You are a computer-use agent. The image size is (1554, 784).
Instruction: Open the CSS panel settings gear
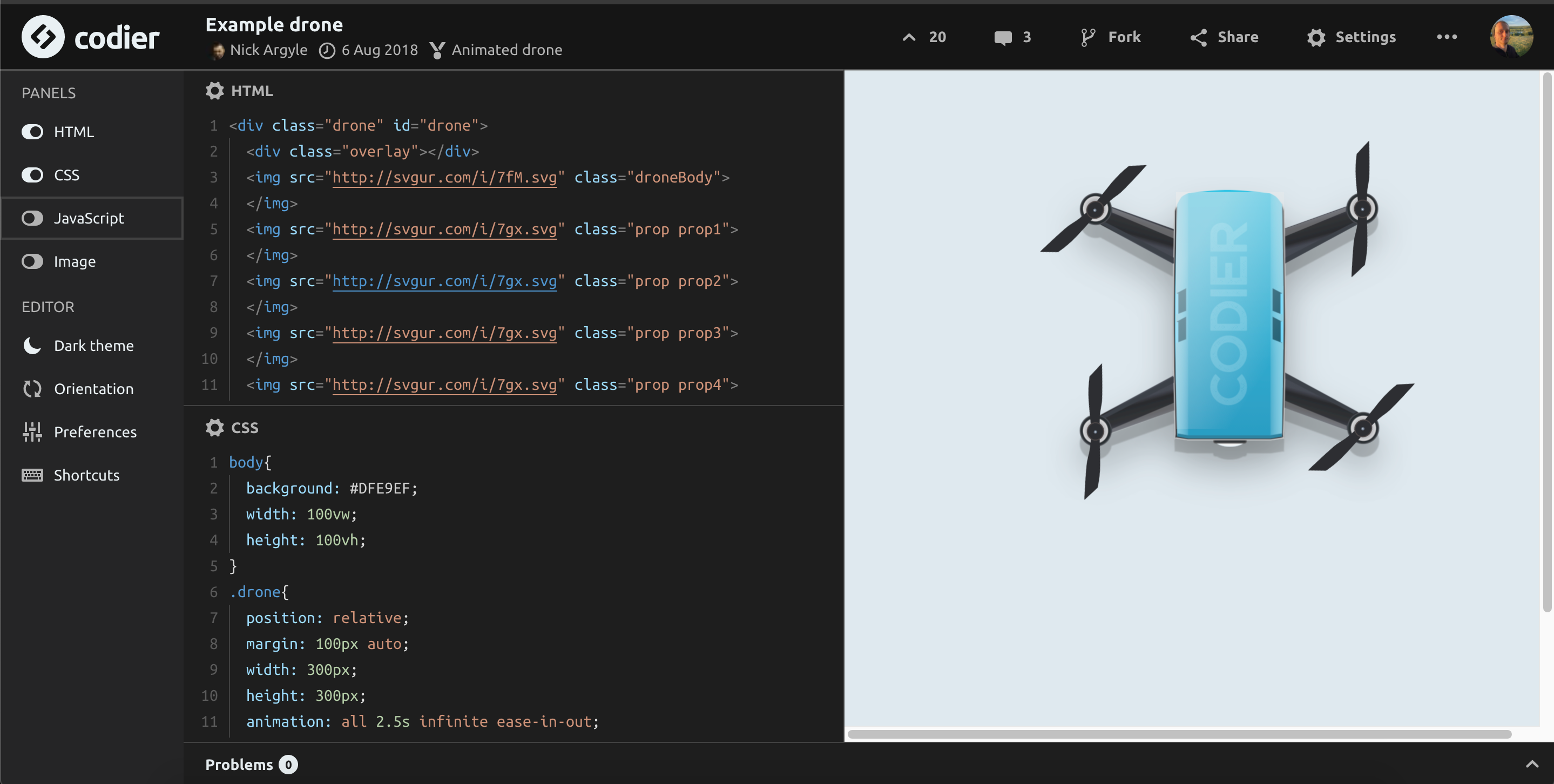214,428
